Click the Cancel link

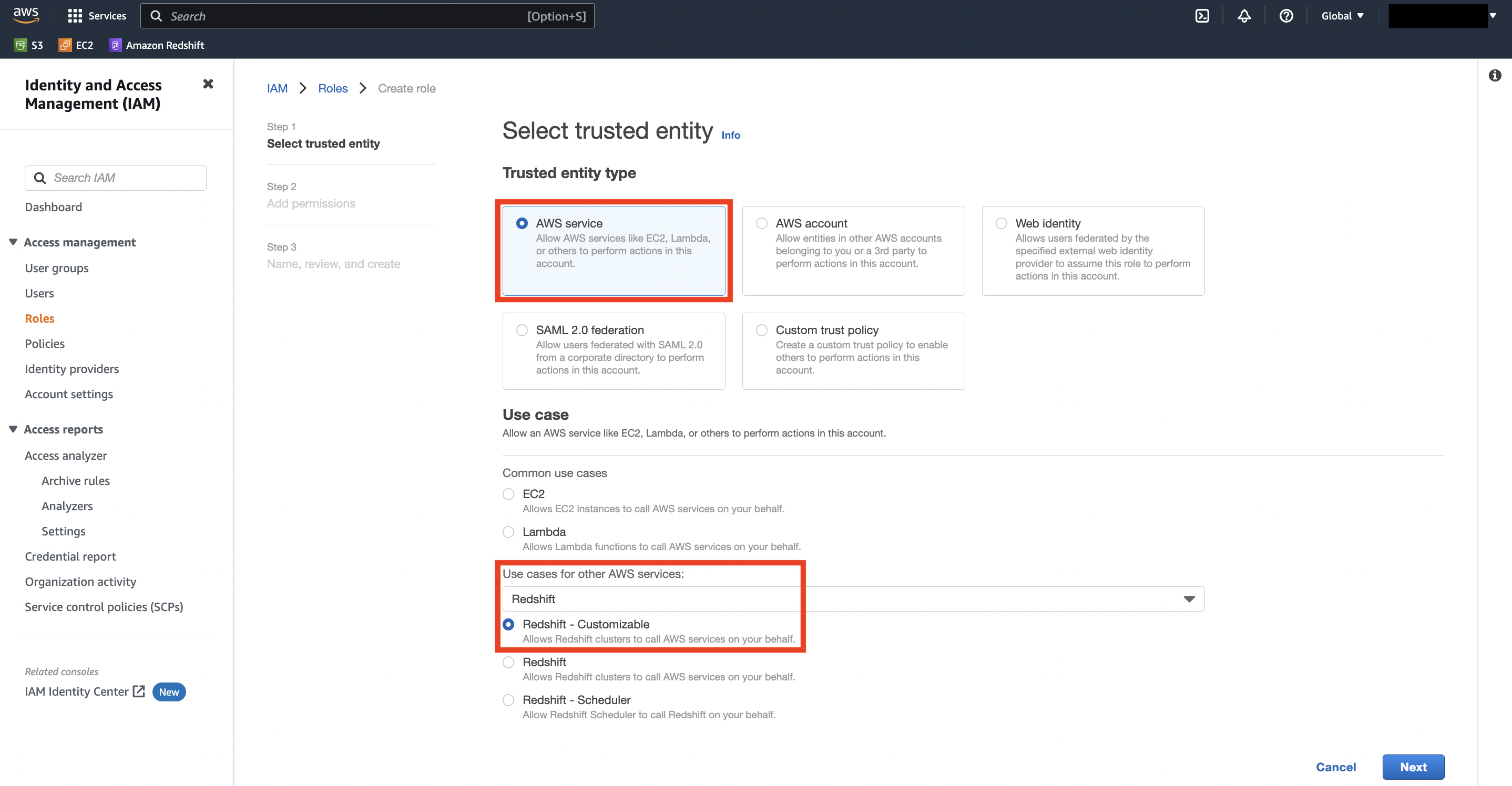(x=1335, y=767)
